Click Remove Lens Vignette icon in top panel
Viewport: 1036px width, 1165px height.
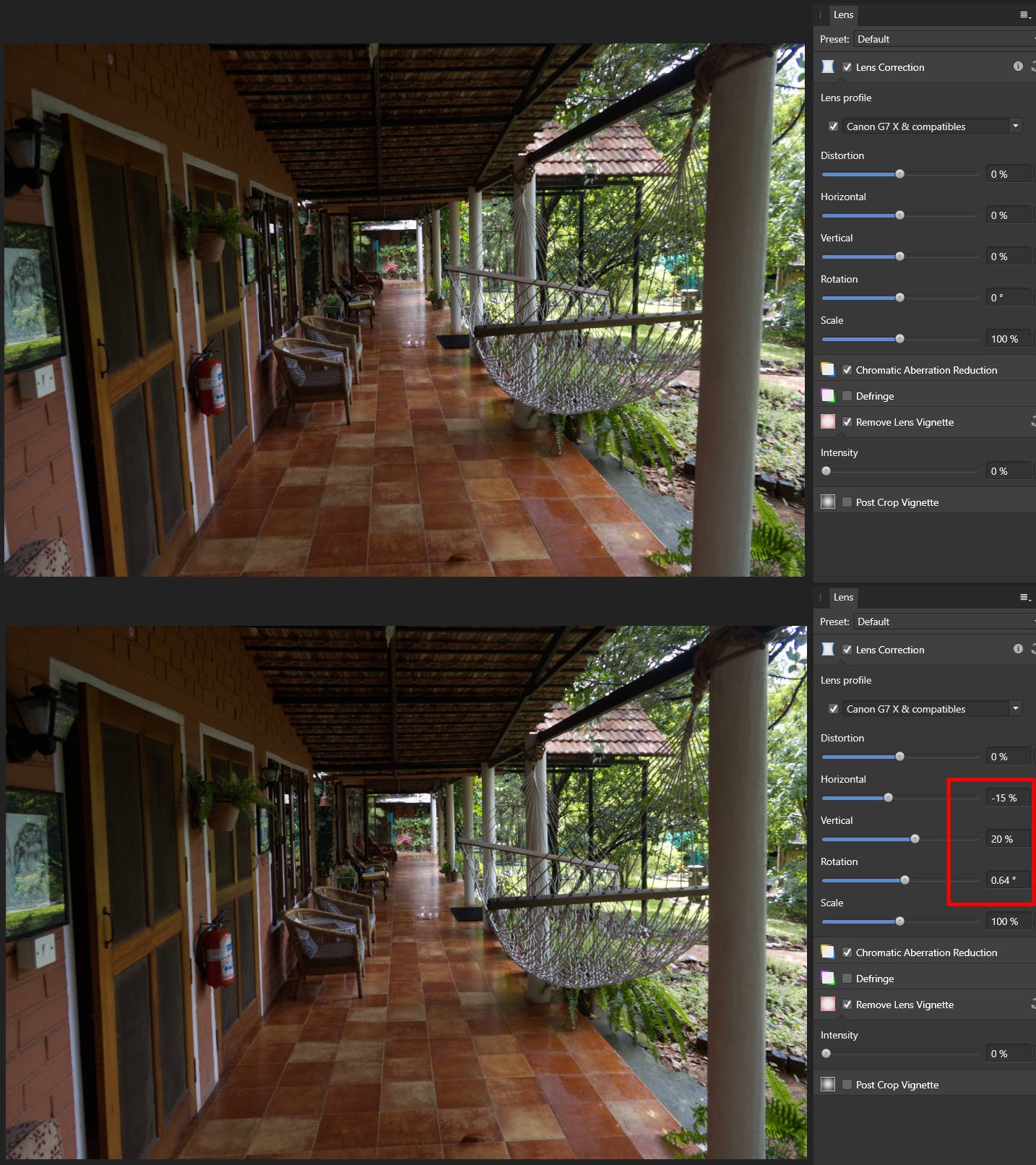(828, 421)
